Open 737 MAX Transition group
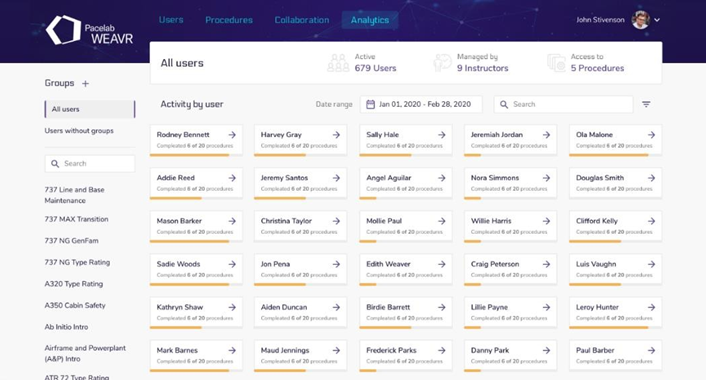706x380 pixels. pyautogui.click(x=77, y=219)
